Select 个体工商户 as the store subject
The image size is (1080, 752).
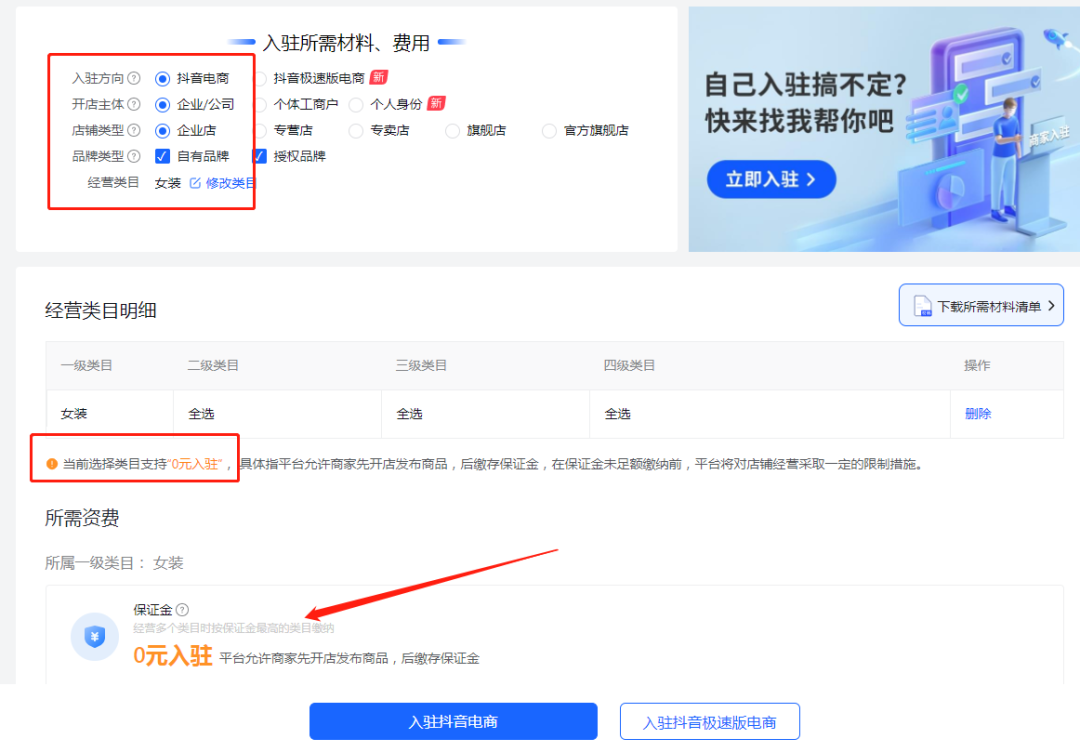pyautogui.click(x=260, y=103)
